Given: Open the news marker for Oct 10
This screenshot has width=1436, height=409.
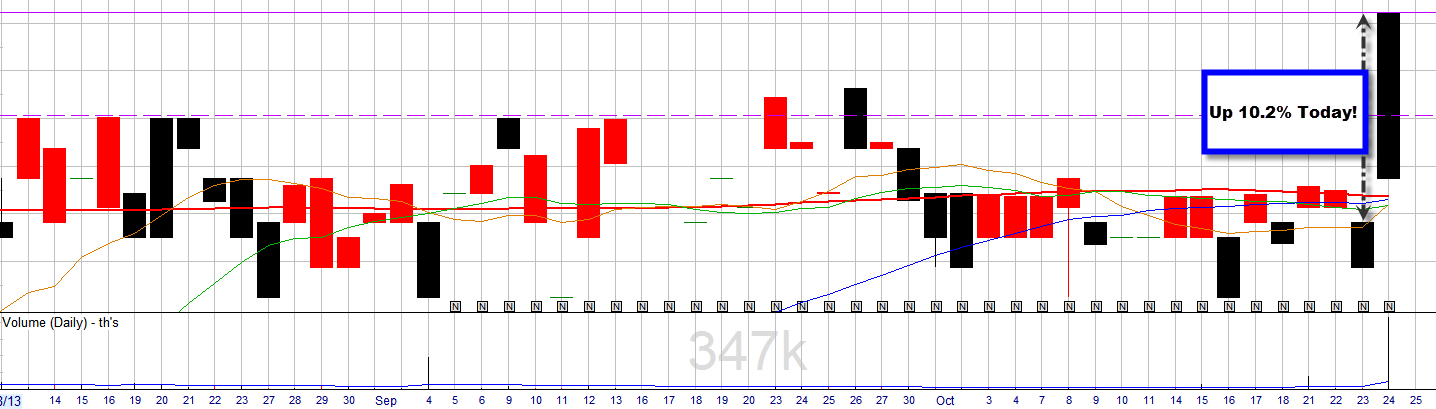Looking at the screenshot, I should point(1122,306).
